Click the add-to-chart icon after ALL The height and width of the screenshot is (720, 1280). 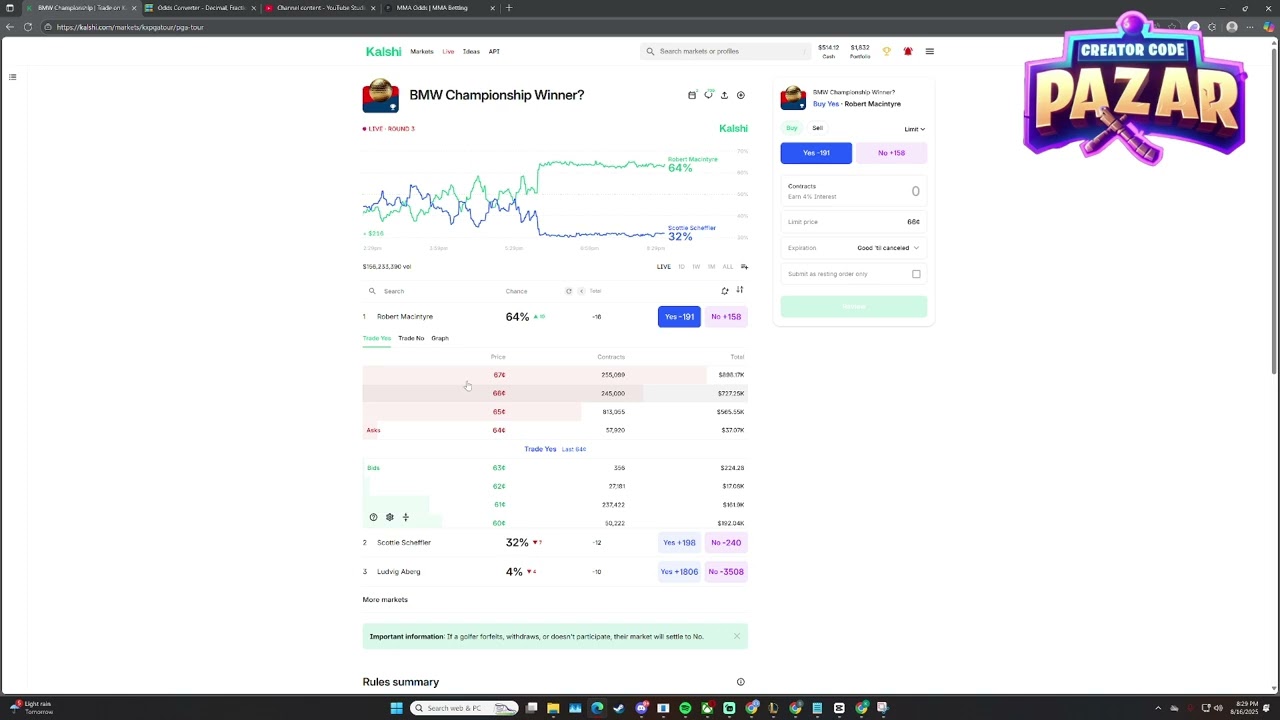pyautogui.click(x=744, y=267)
